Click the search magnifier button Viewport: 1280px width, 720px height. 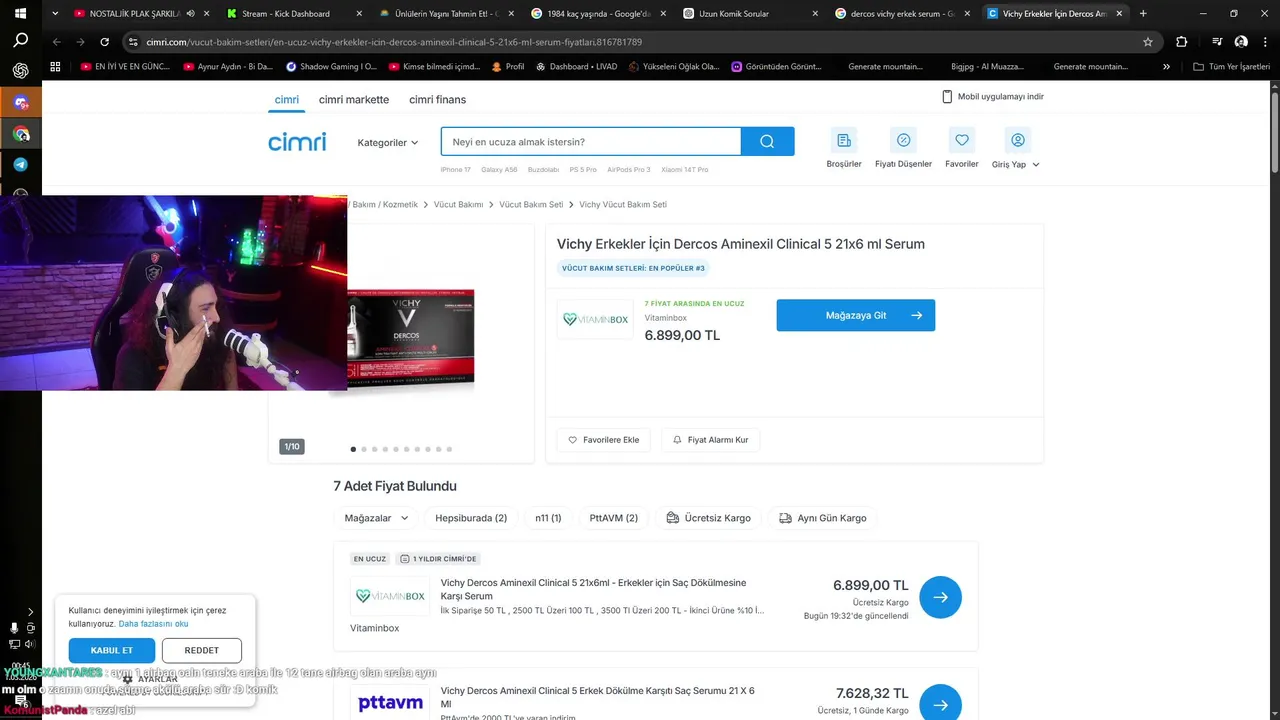(x=767, y=141)
